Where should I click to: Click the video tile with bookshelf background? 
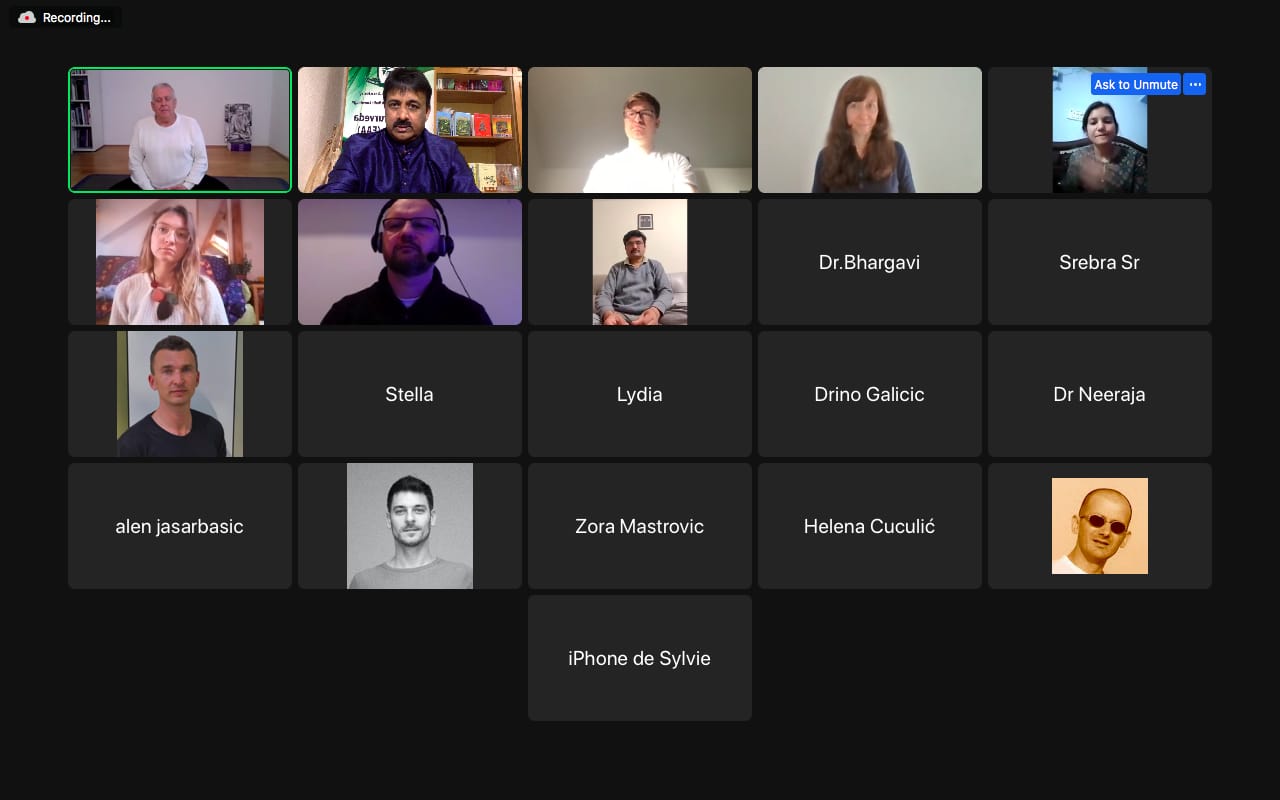pyautogui.click(x=410, y=130)
